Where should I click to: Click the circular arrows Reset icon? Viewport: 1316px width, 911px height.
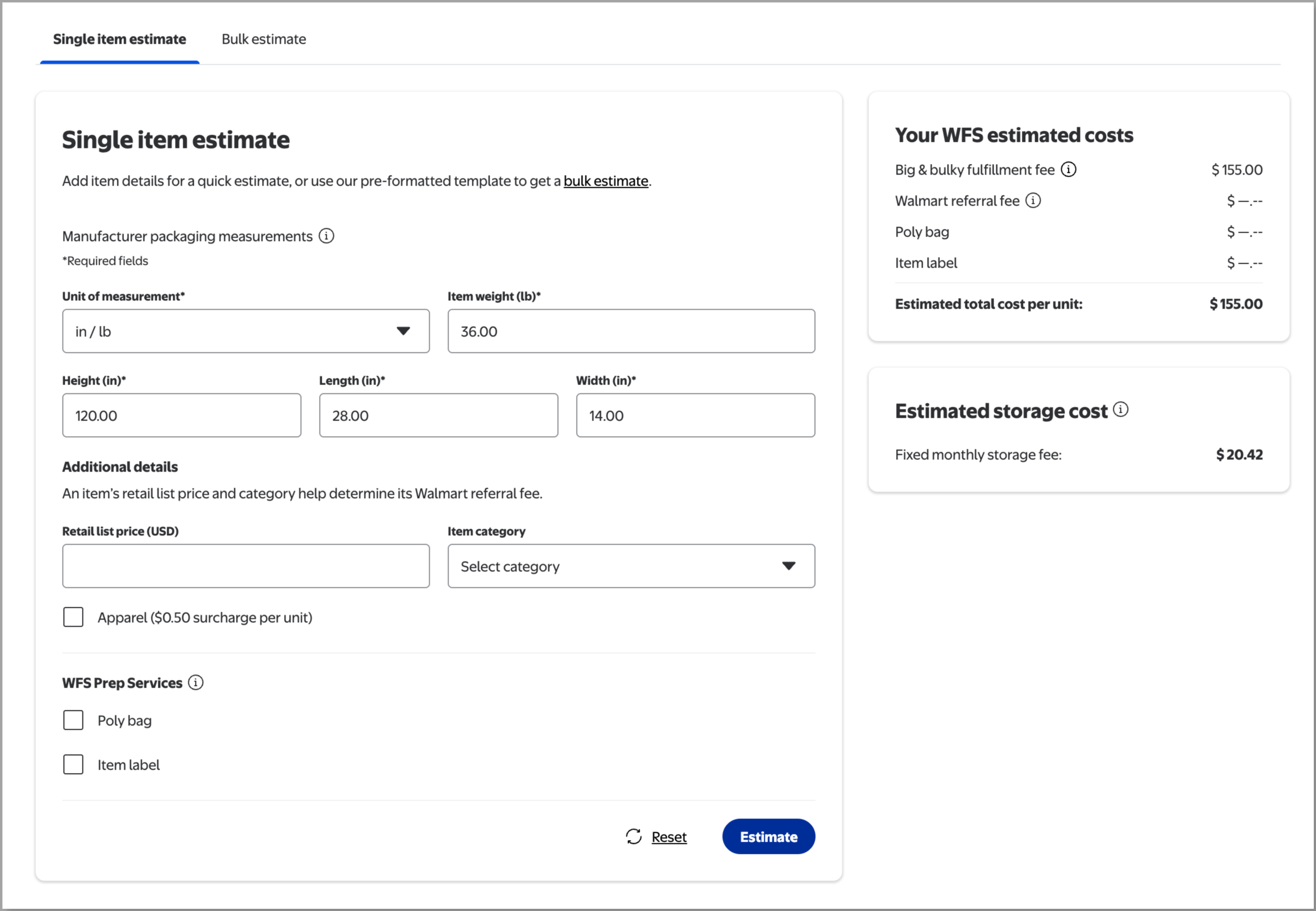point(634,836)
